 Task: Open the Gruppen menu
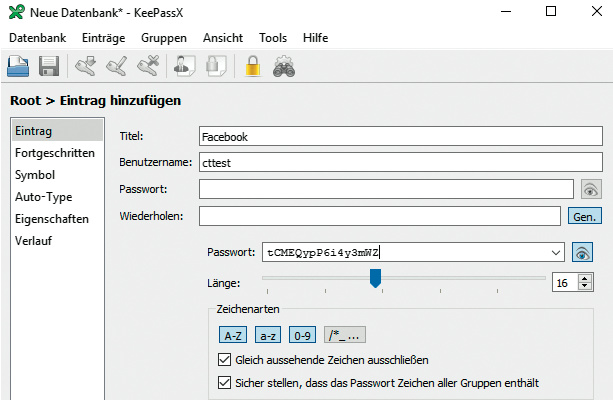click(x=164, y=37)
